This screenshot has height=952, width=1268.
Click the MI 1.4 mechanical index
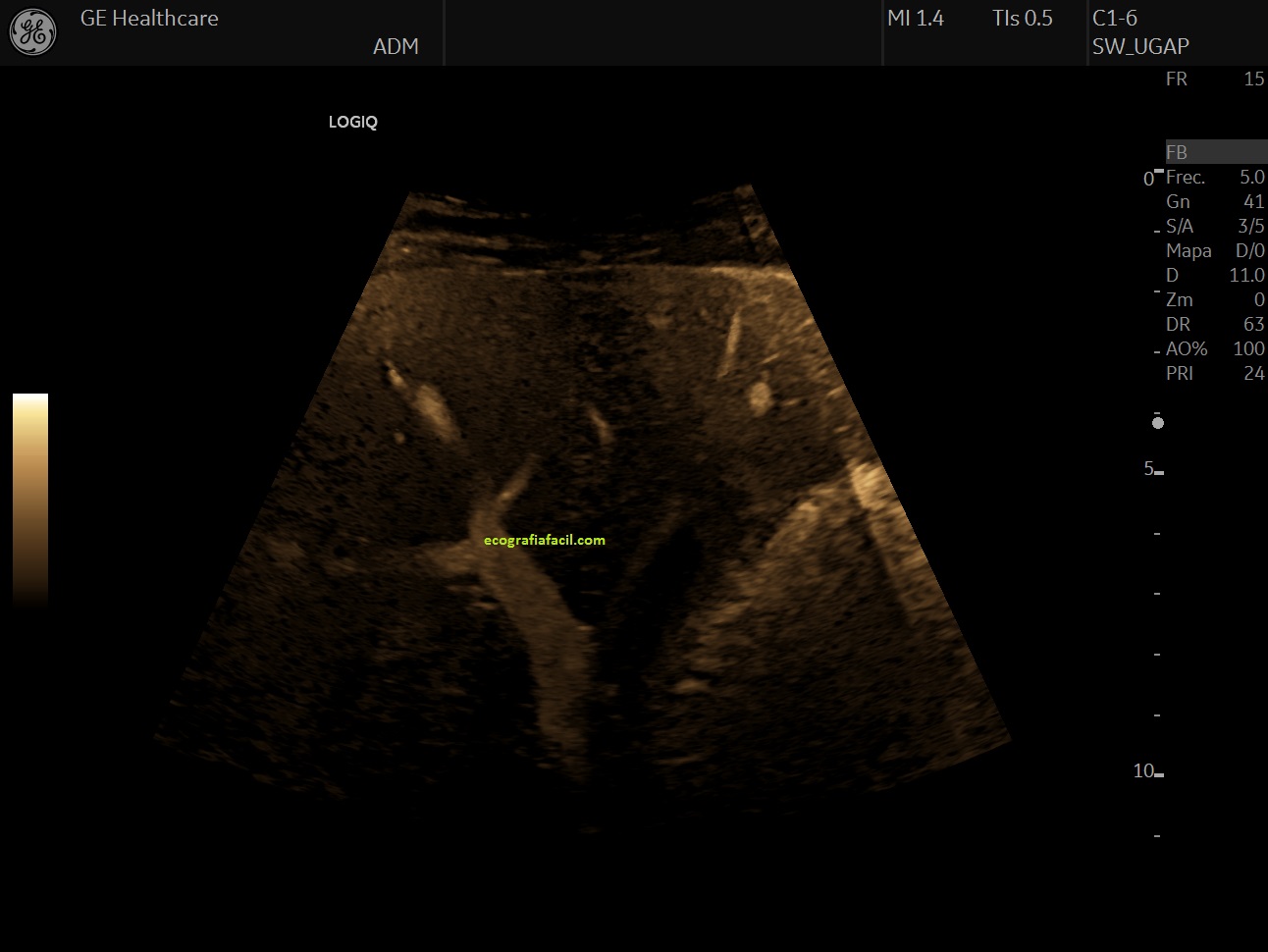915,19
